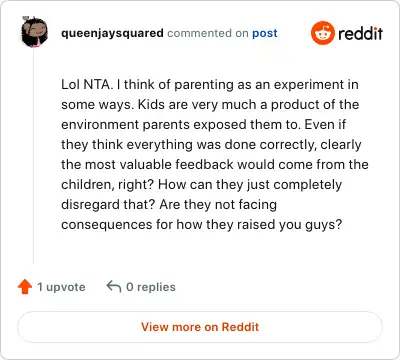Click the line starting "some ways. Kids"

(x=210, y=105)
